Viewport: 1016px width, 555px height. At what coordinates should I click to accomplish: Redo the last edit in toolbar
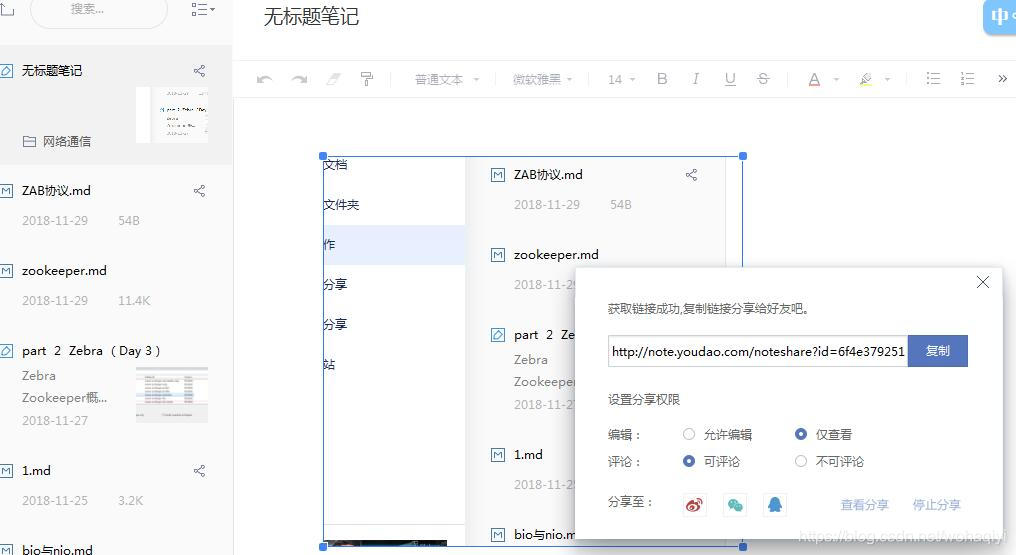(299, 79)
